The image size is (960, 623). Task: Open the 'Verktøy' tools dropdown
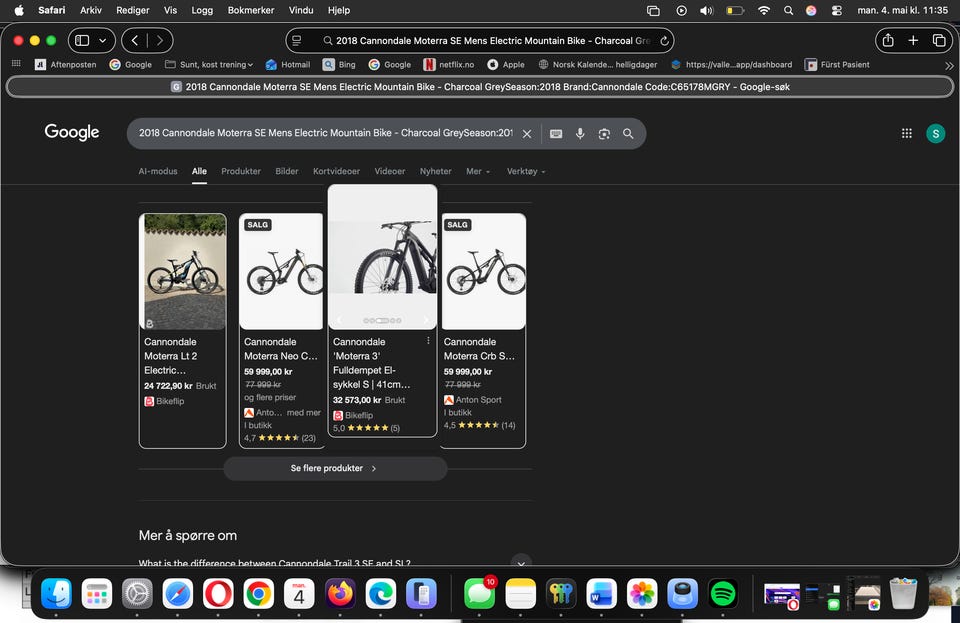[526, 171]
